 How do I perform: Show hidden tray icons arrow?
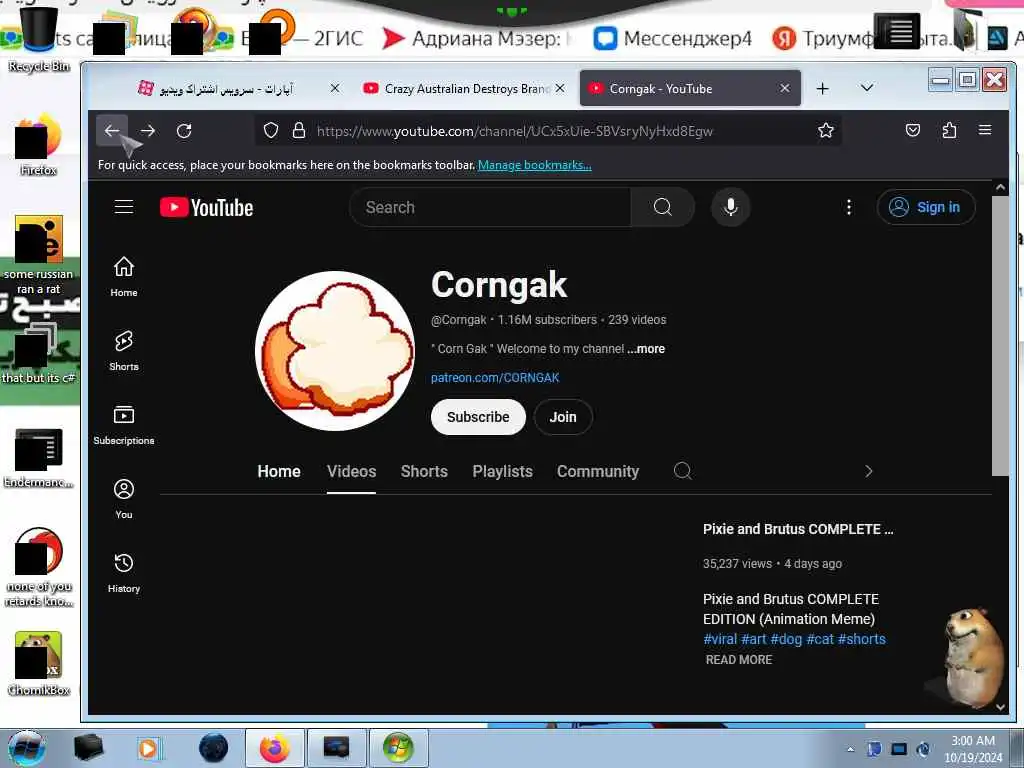[x=850, y=749]
